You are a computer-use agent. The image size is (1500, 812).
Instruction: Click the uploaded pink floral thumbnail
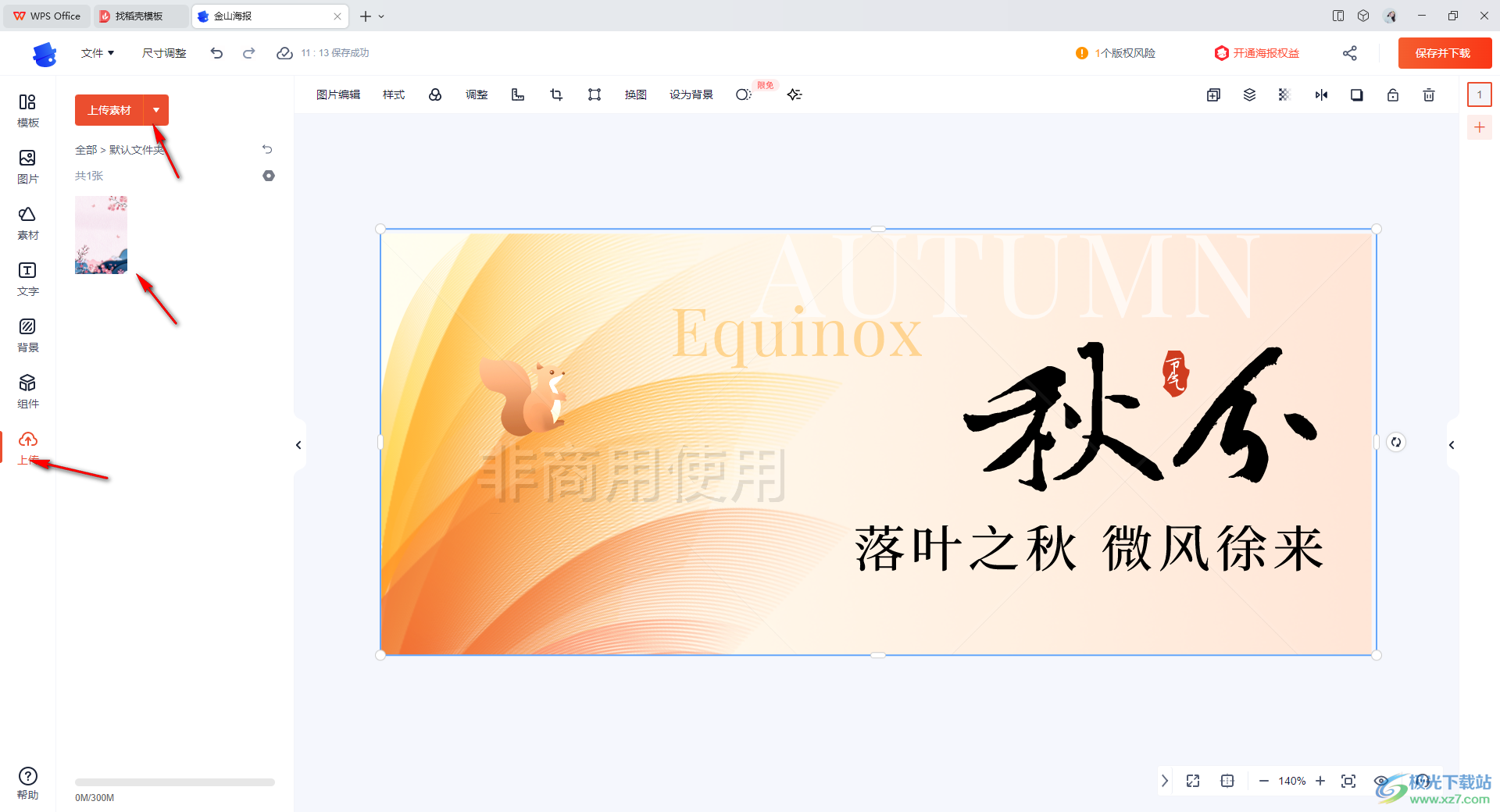(101, 235)
